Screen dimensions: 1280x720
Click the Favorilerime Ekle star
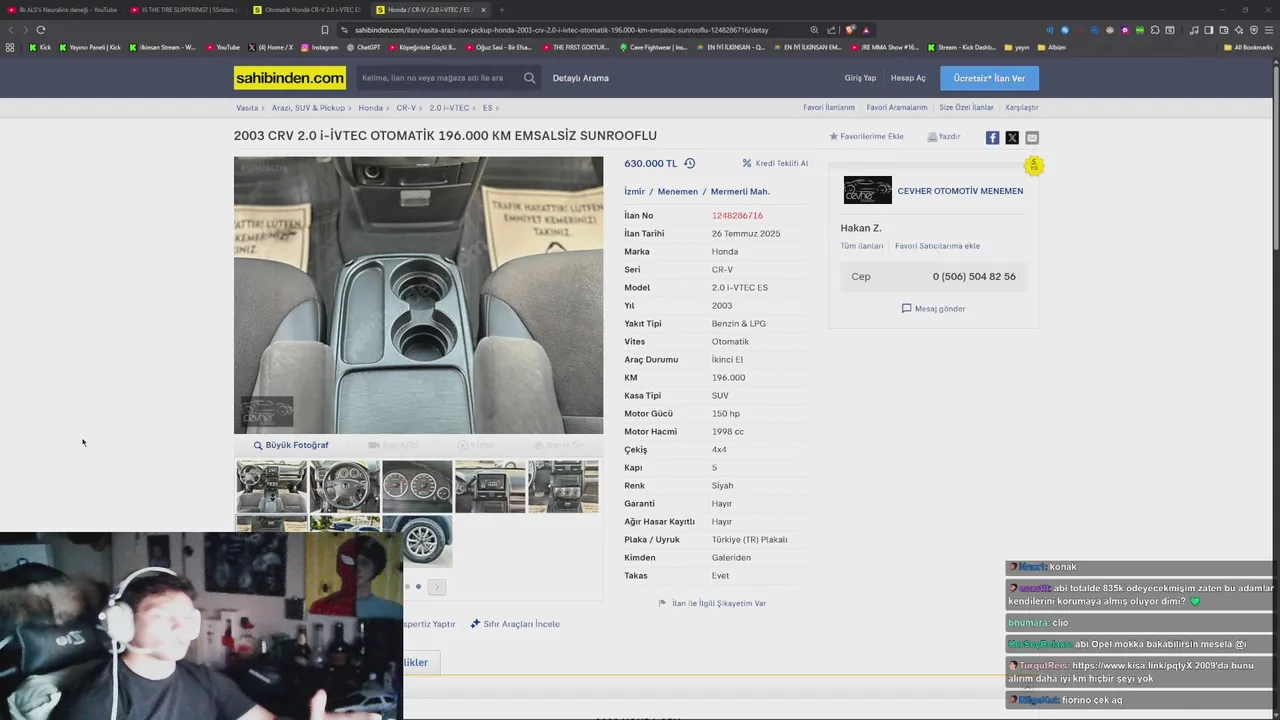coord(834,137)
